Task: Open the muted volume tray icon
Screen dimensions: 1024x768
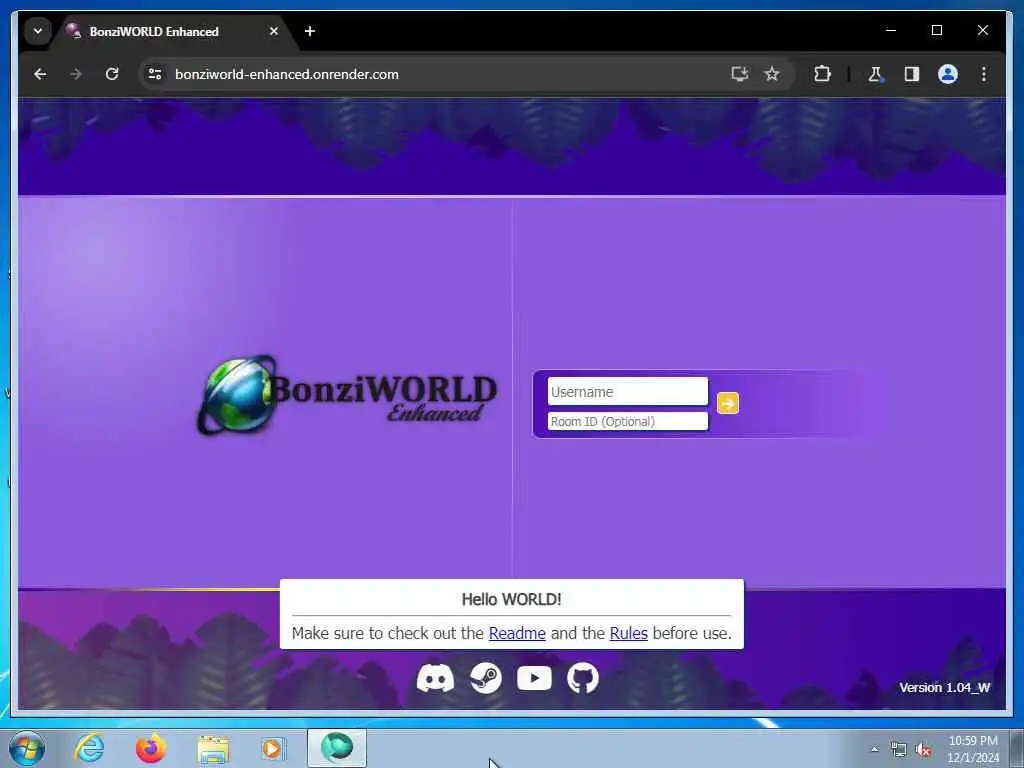Action: [x=923, y=749]
